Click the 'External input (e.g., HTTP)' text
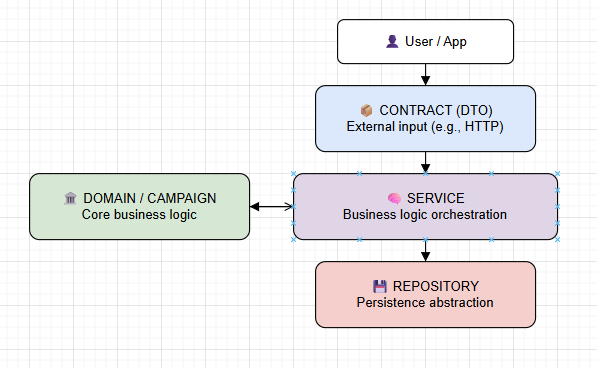597x368 pixels. coord(425,127)
